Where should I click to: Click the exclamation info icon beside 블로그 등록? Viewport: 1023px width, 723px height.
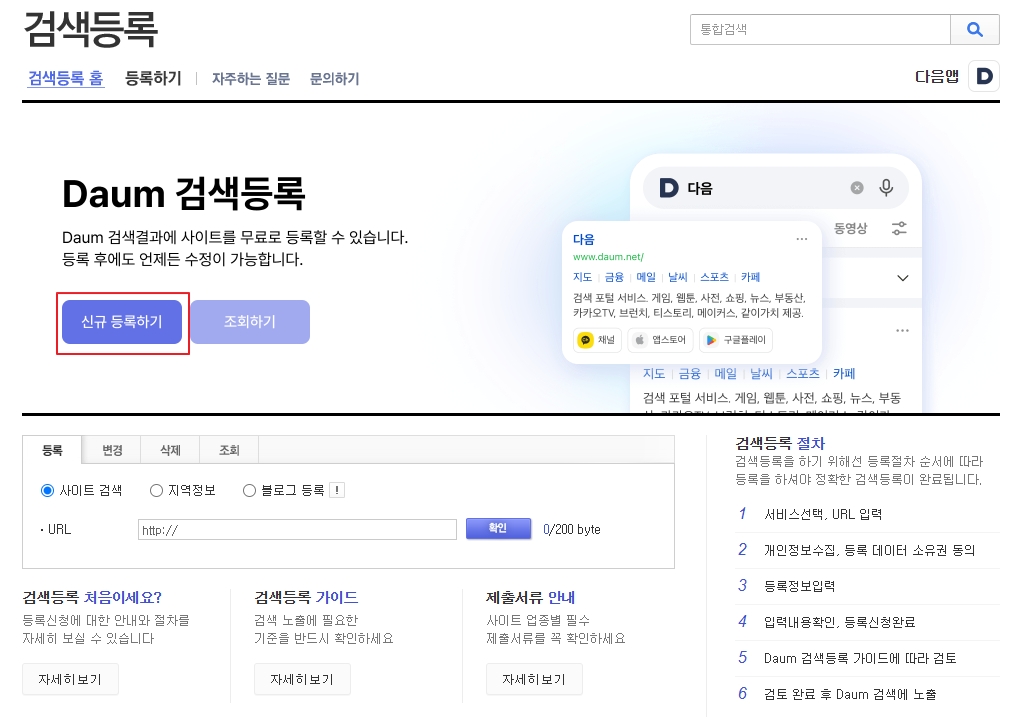coord(337,490)
